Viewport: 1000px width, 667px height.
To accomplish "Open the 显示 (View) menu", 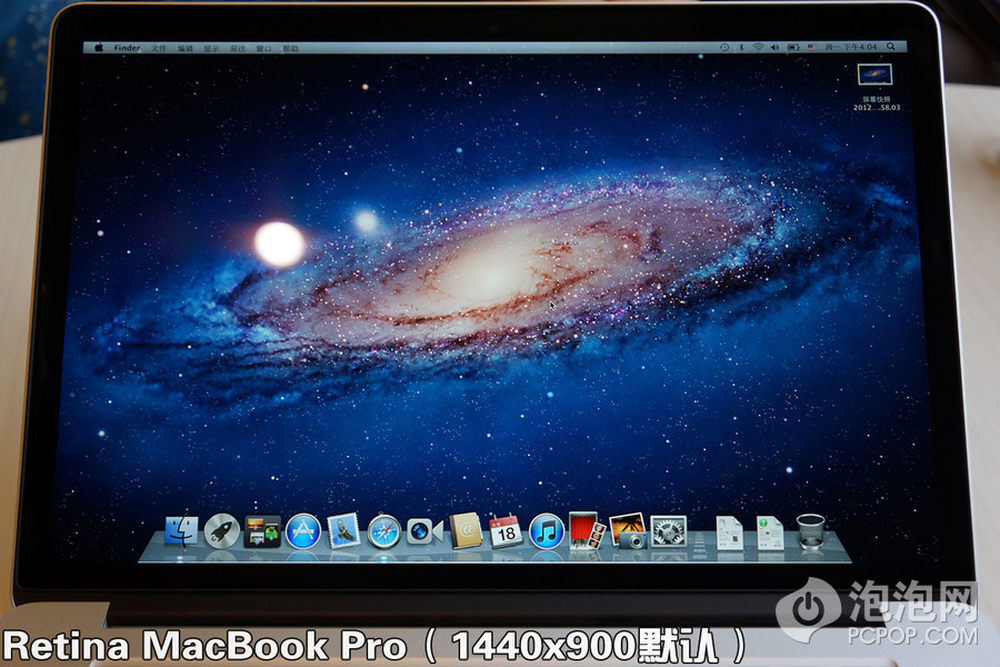I will point(211,48).
